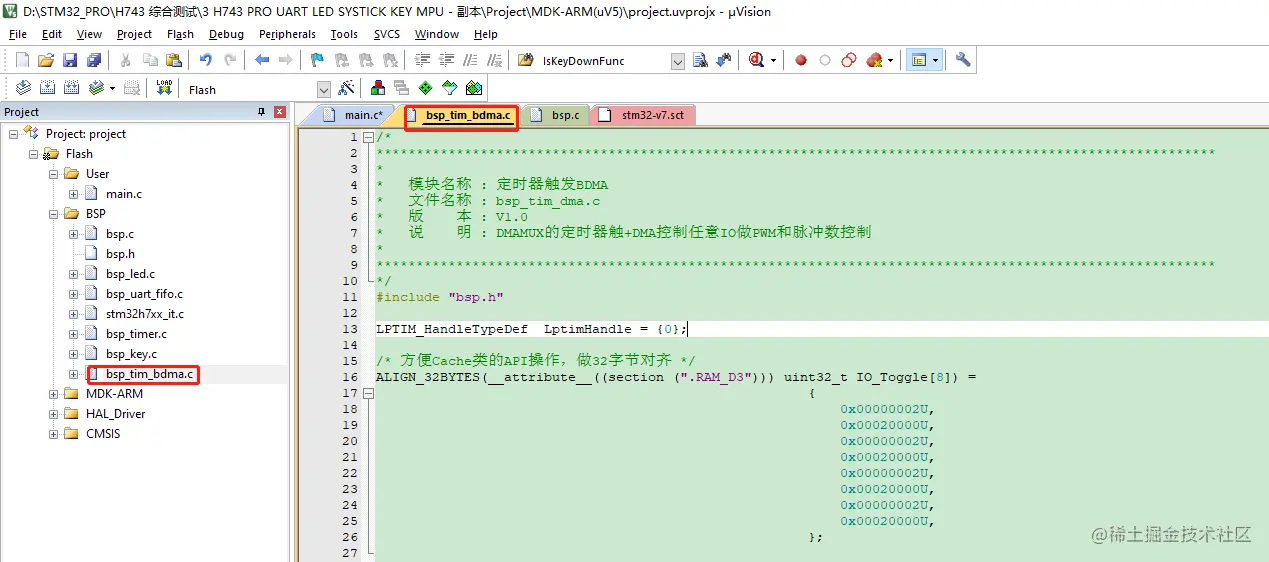Build target files icon
This screenshot has width=1269, height=562.
point(46,88)
